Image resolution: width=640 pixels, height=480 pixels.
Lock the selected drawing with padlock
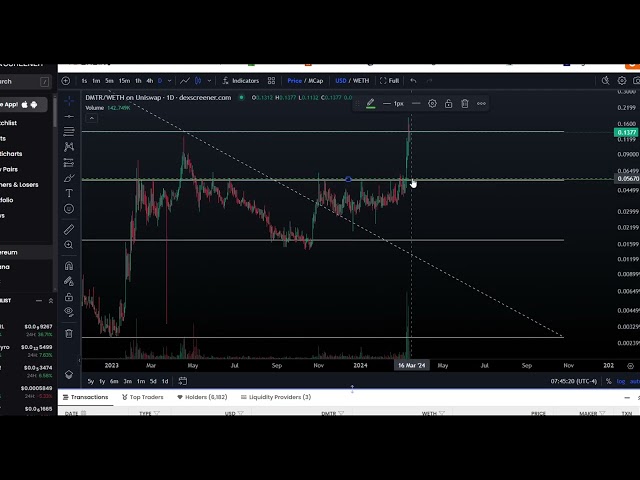(448, 103)
